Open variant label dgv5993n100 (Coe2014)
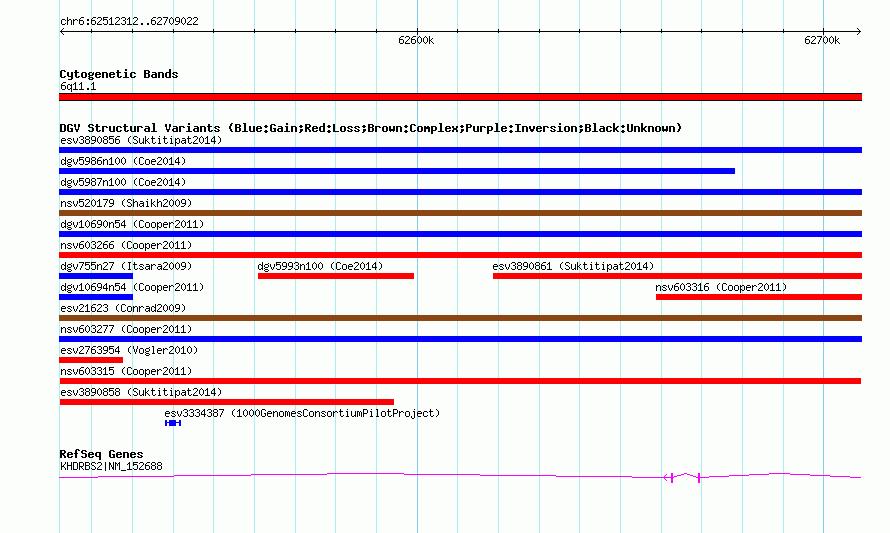The height and width of the screenshot is (533, 890). click(320, 266)
